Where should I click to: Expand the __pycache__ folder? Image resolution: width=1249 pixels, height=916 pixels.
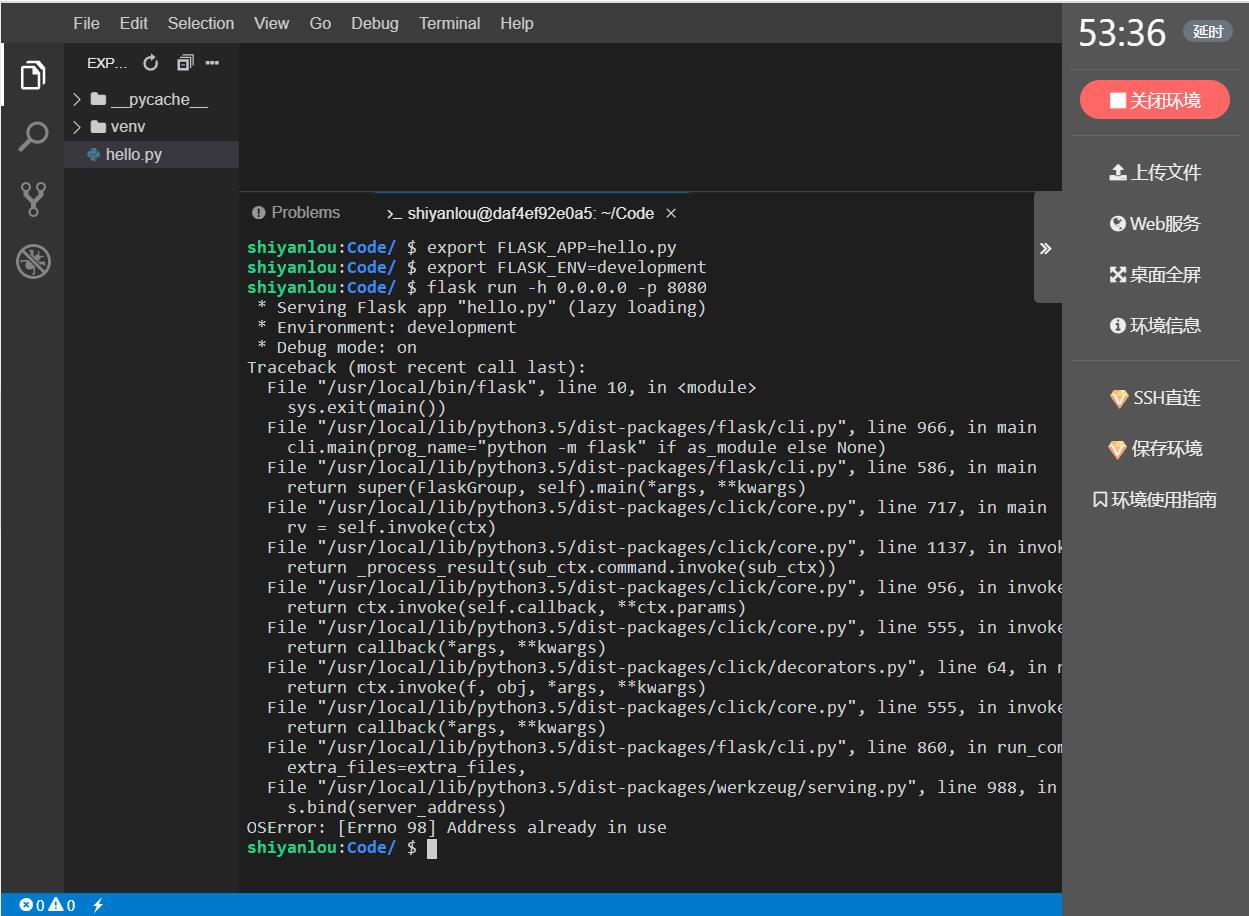click(148, 99)
